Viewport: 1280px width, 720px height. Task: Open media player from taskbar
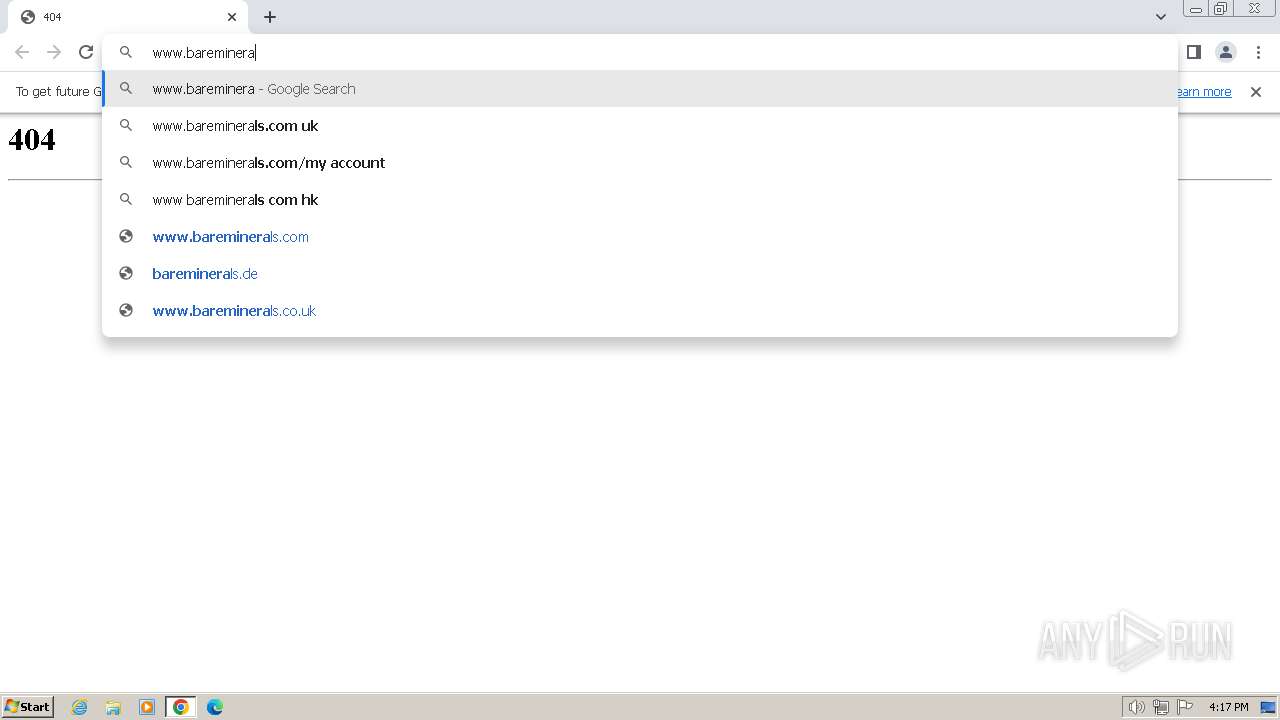(x=147, y=707)
